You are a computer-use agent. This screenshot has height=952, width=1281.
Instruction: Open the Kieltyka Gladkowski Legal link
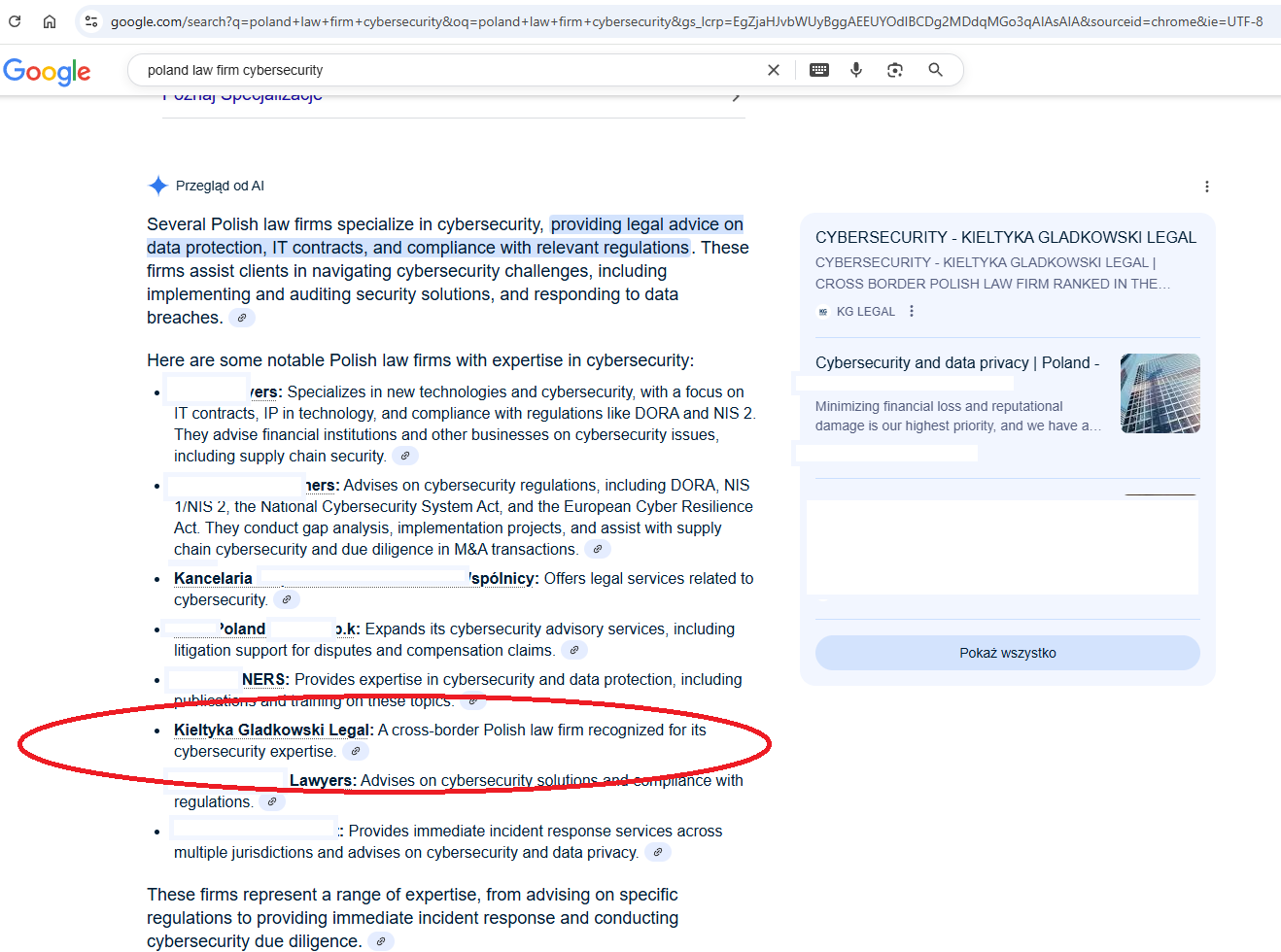tap(272, 730)
